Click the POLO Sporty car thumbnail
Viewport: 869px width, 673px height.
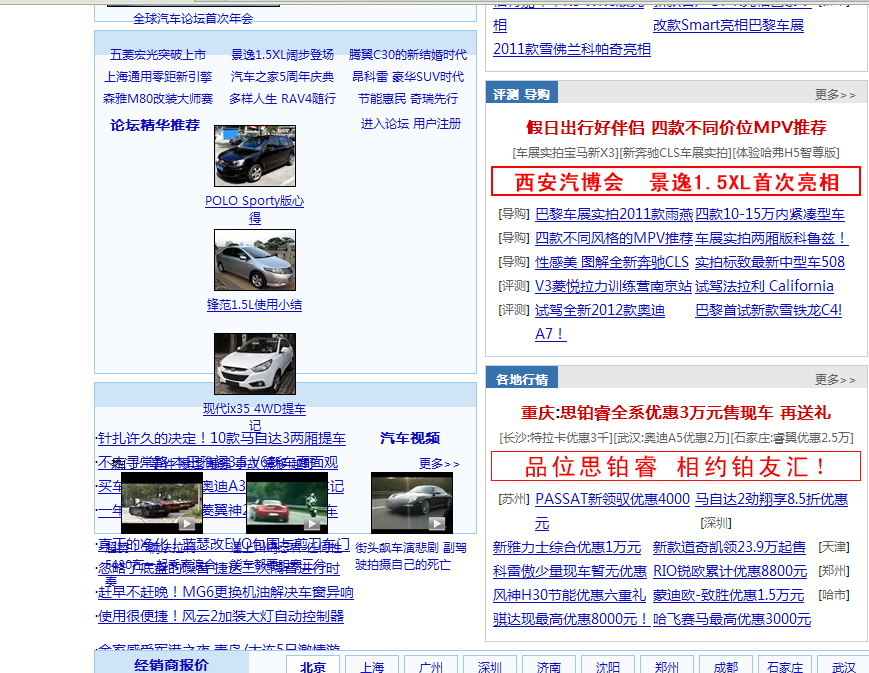[x=255, y=156]
